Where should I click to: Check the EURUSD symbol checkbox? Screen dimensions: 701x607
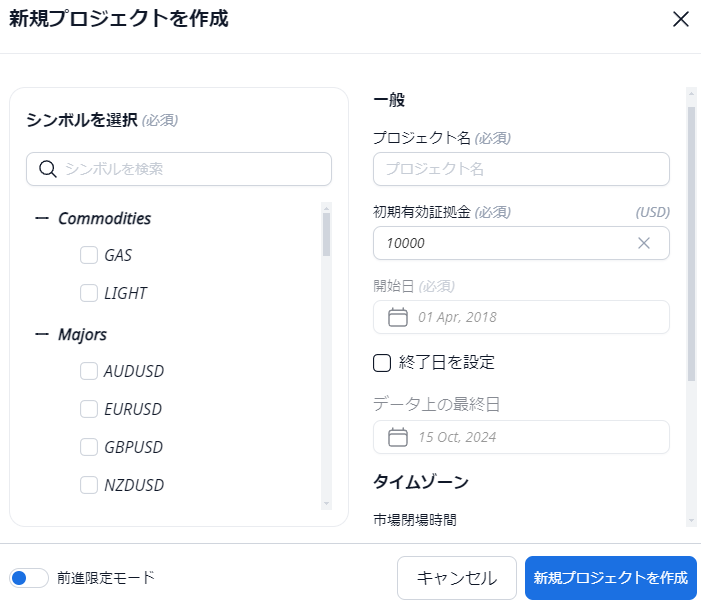click(x=89, y=409)
